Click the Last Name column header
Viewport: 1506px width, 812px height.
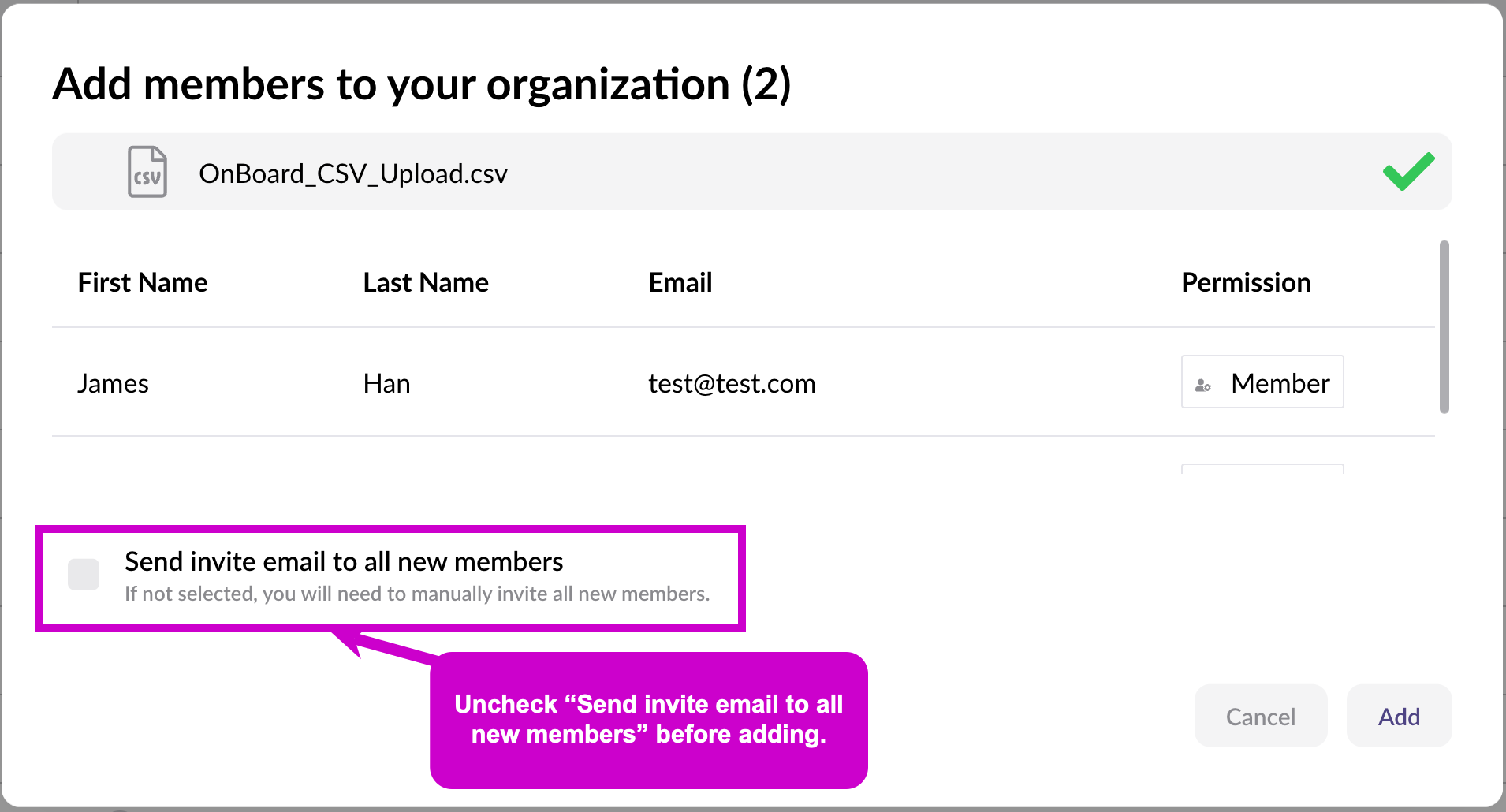click(426, 282)
